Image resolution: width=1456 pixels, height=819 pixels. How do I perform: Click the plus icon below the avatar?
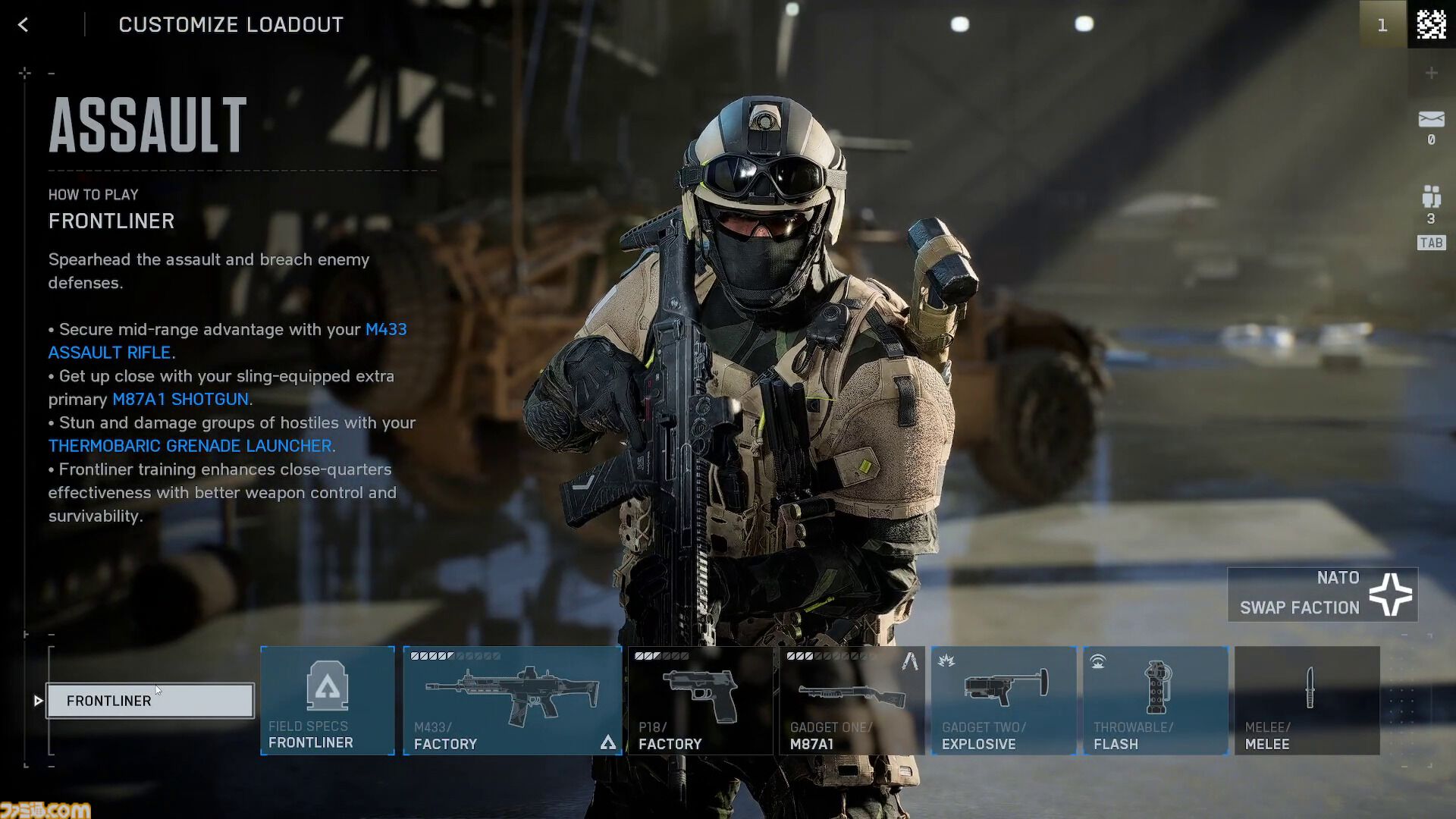coord(1431,73)
